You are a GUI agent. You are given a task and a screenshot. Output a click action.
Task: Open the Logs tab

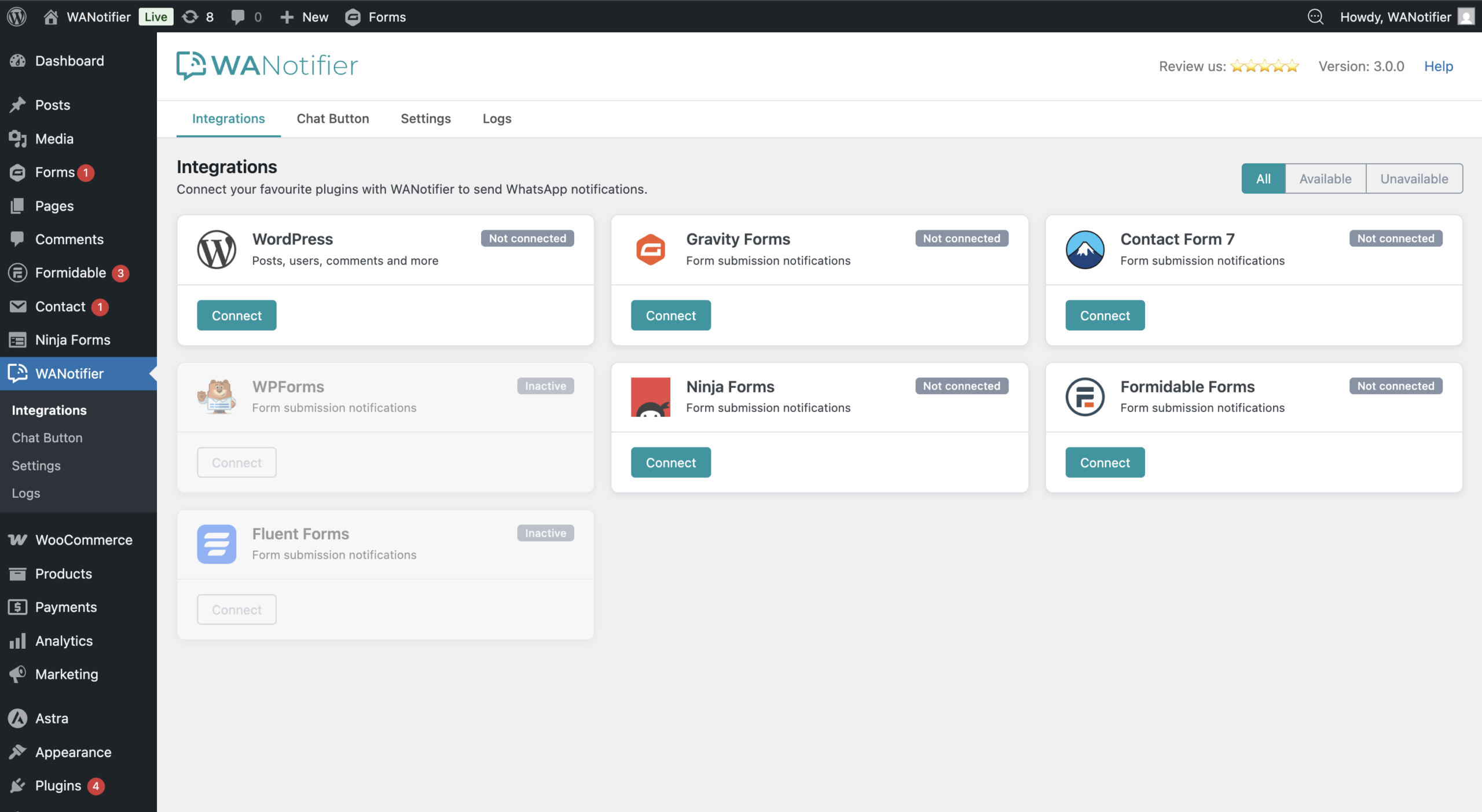497,119
